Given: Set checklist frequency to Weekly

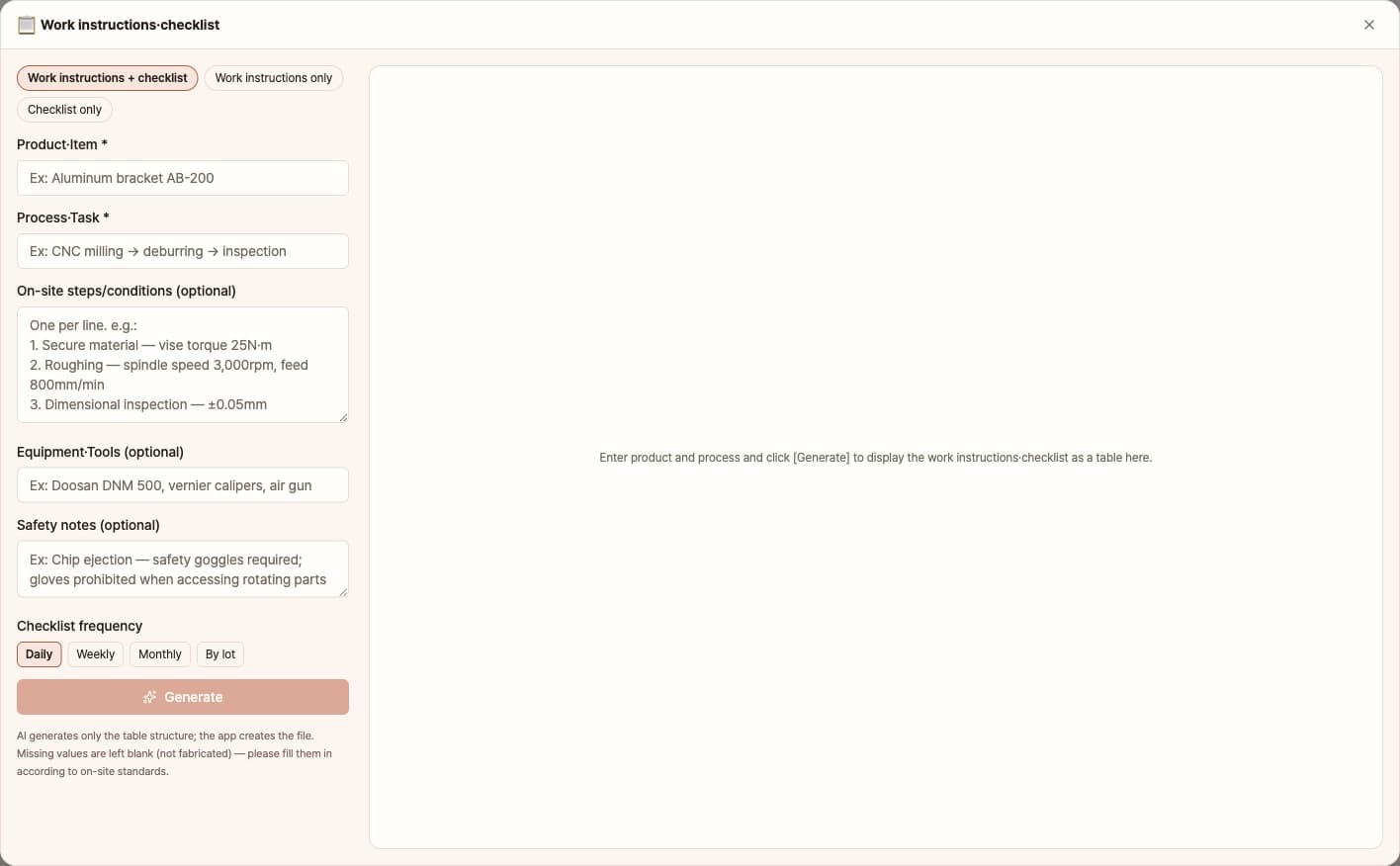Looking at the screenshot, I should [x=96, y=654].
